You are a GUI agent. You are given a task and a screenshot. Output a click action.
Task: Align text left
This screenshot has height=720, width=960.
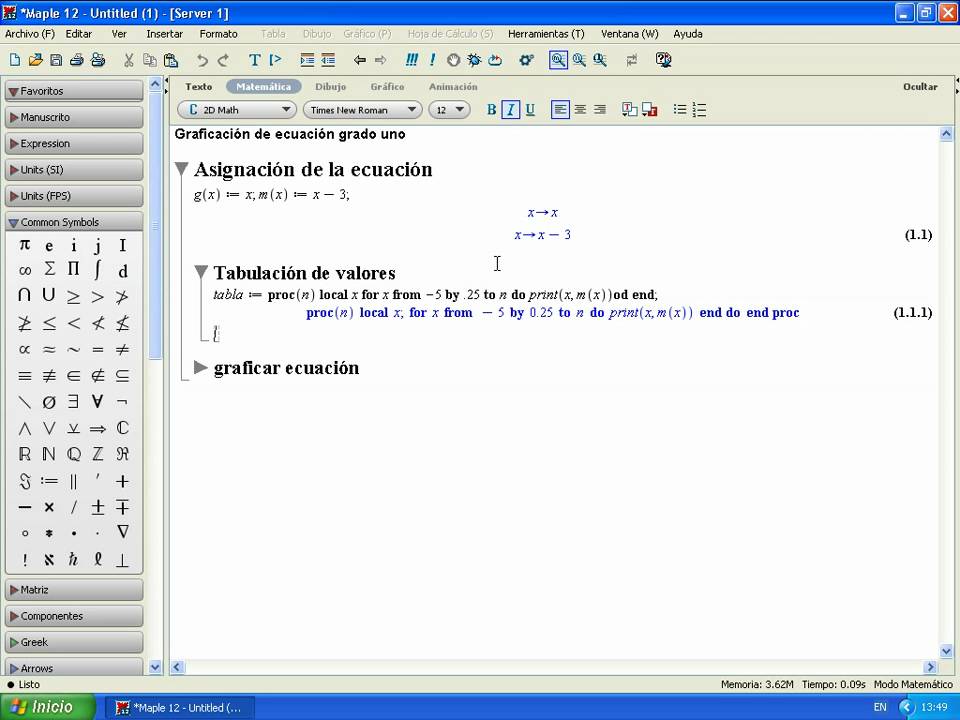click(560, 110)
